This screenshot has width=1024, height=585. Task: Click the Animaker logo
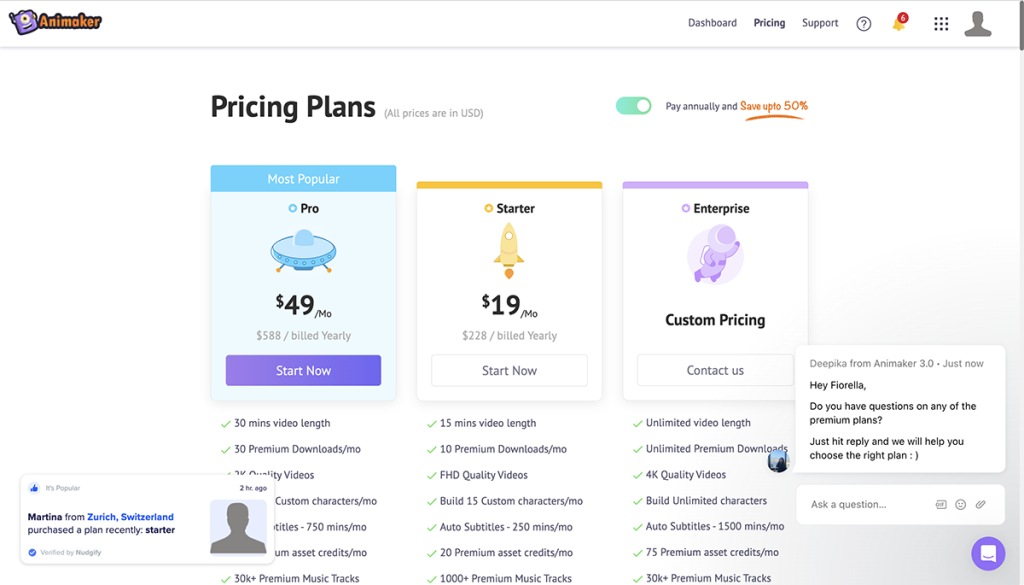click(55, 22)
